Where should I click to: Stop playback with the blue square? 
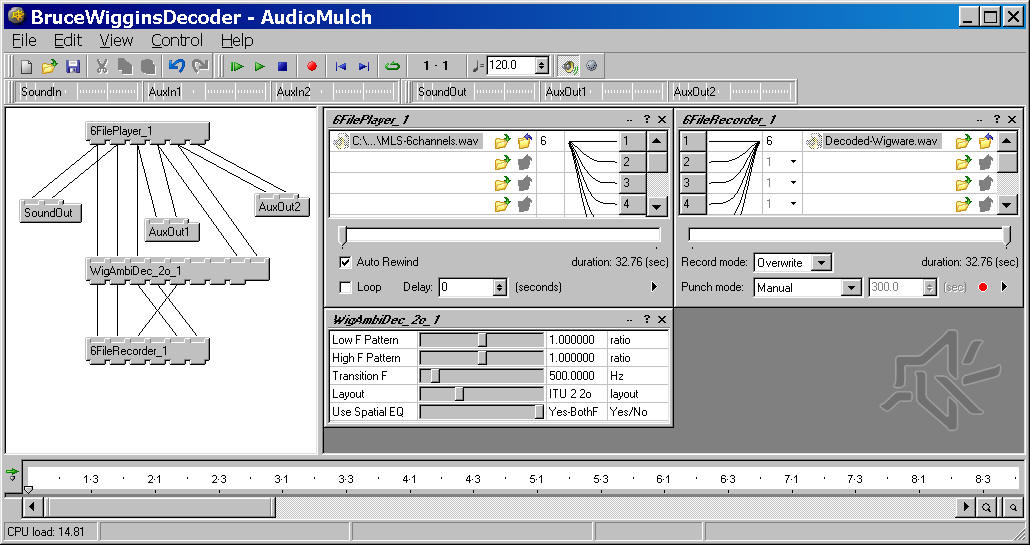[x=282, y=66]
